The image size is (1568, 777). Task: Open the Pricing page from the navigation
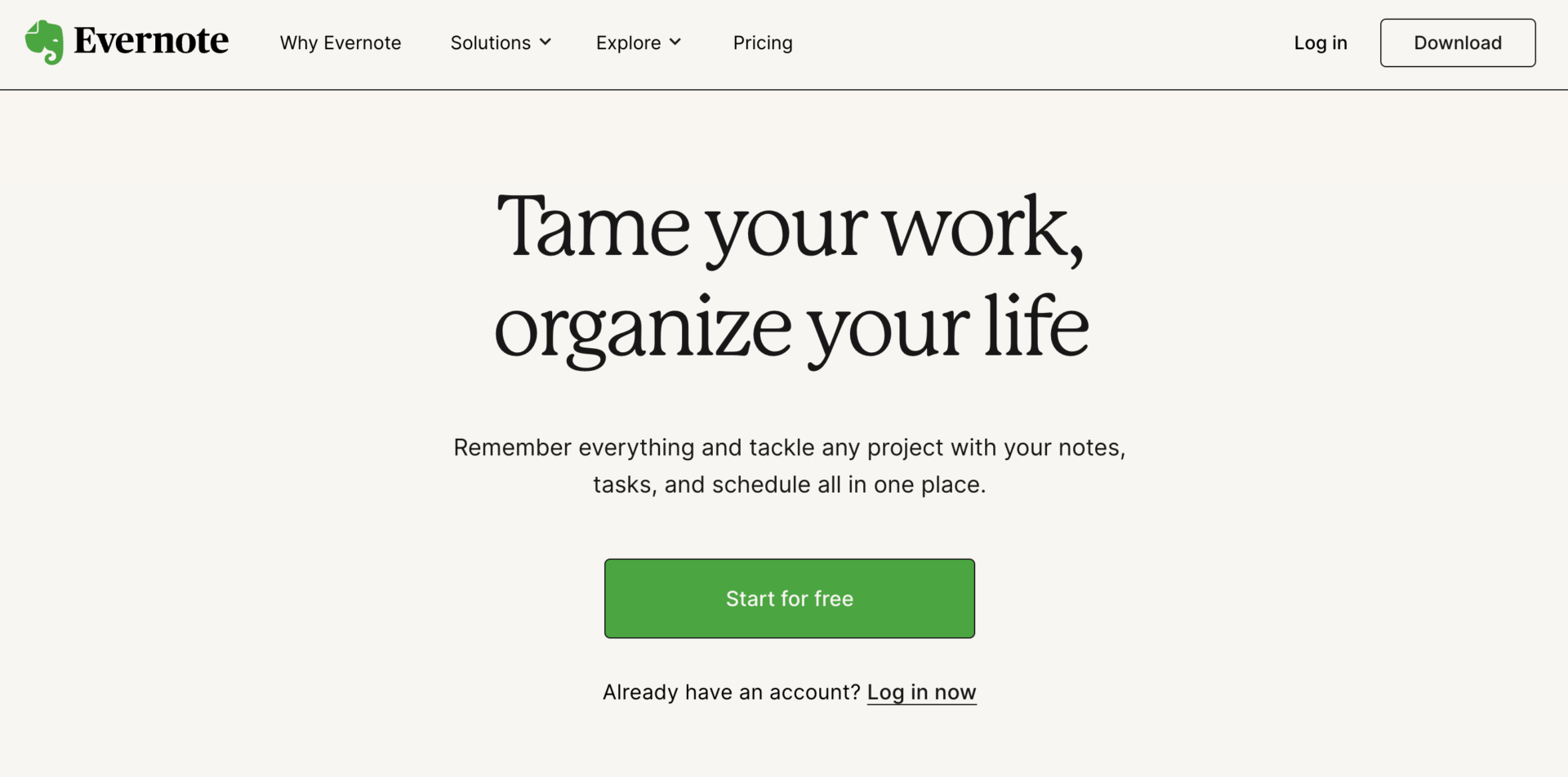tap(763, 42)
